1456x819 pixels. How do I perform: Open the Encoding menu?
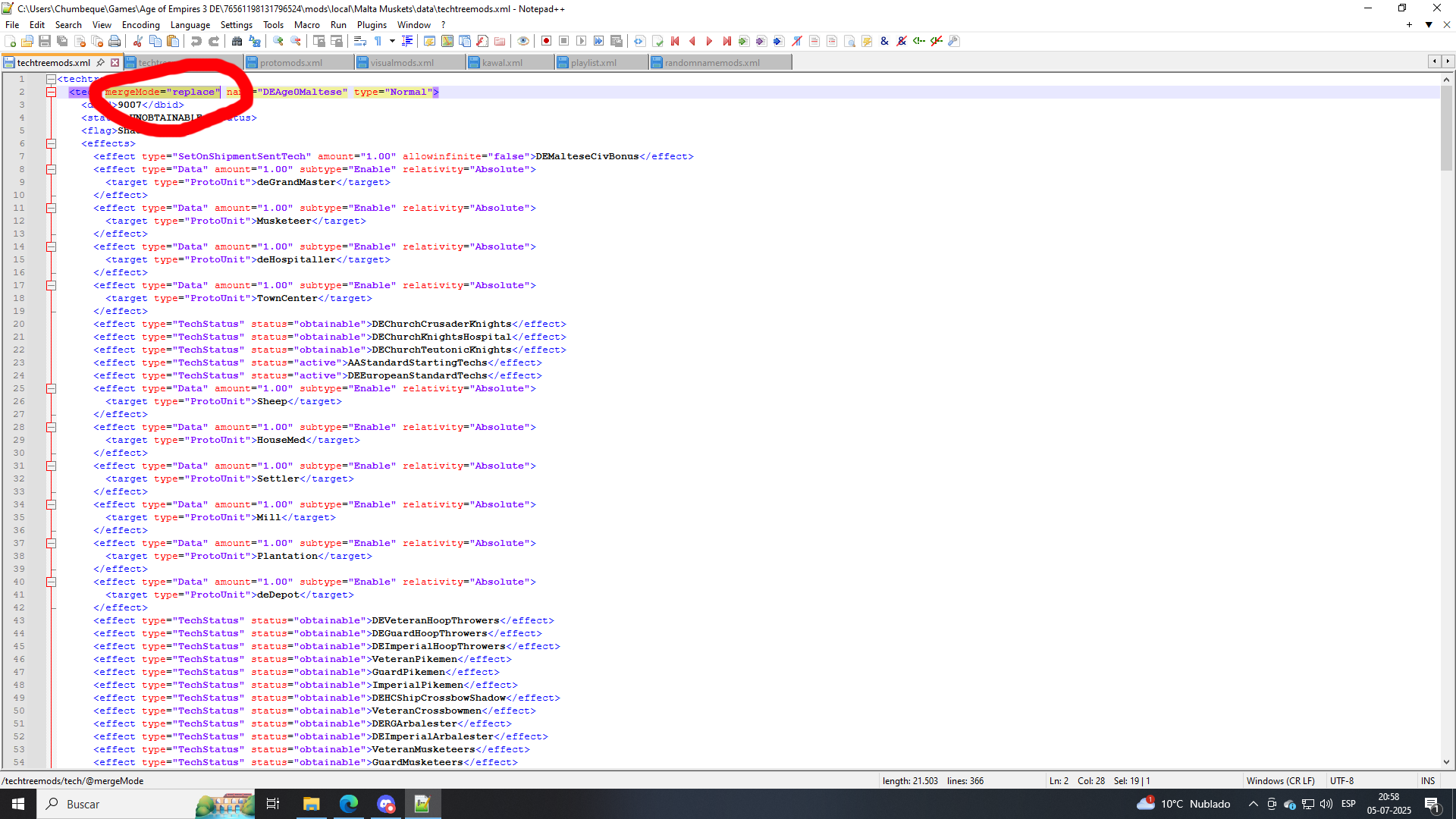coord(140,24)
